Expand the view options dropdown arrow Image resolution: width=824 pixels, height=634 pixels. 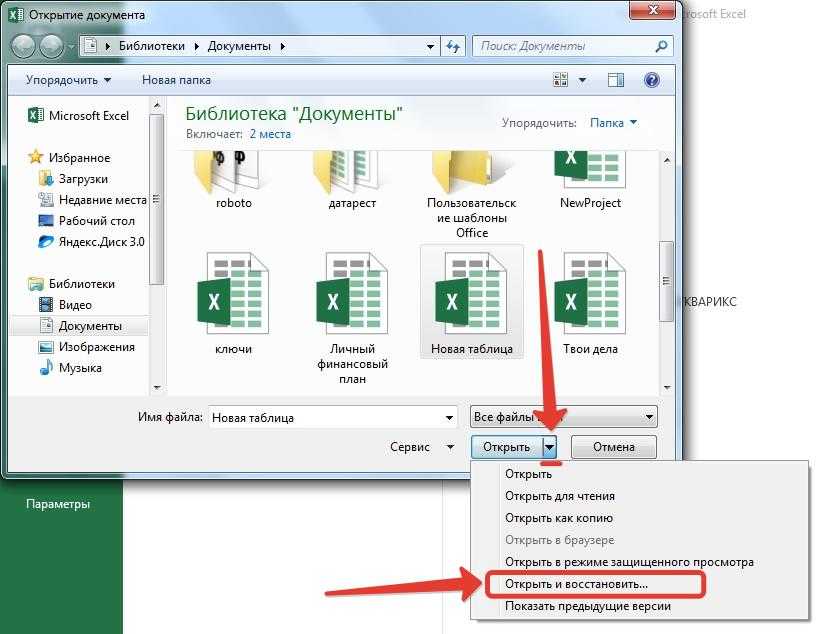click(x=582, y=80)
